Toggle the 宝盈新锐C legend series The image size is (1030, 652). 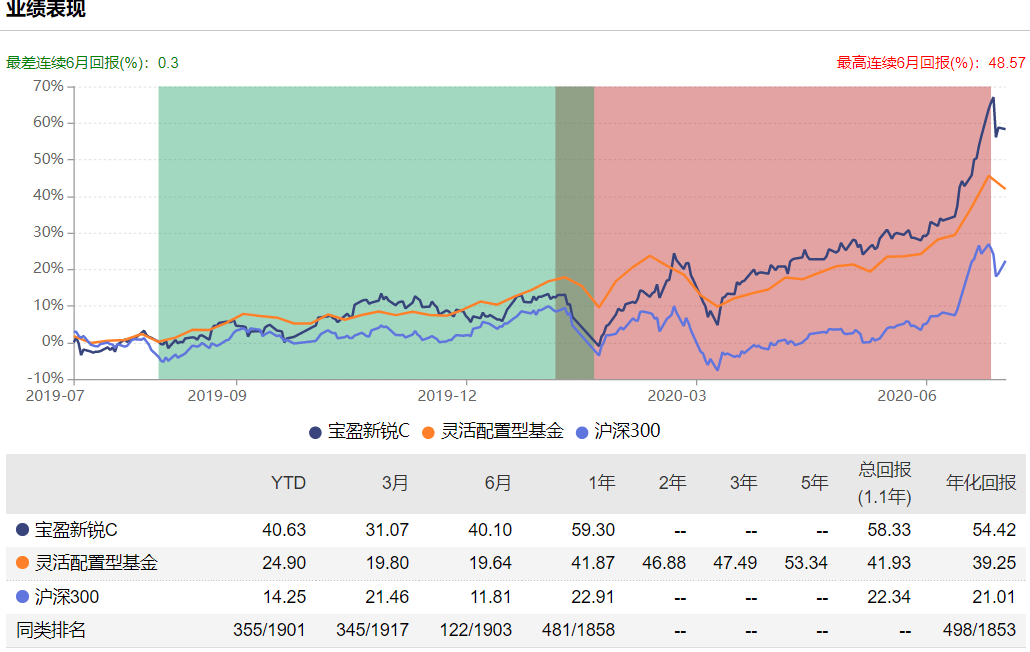coord(359,431)
